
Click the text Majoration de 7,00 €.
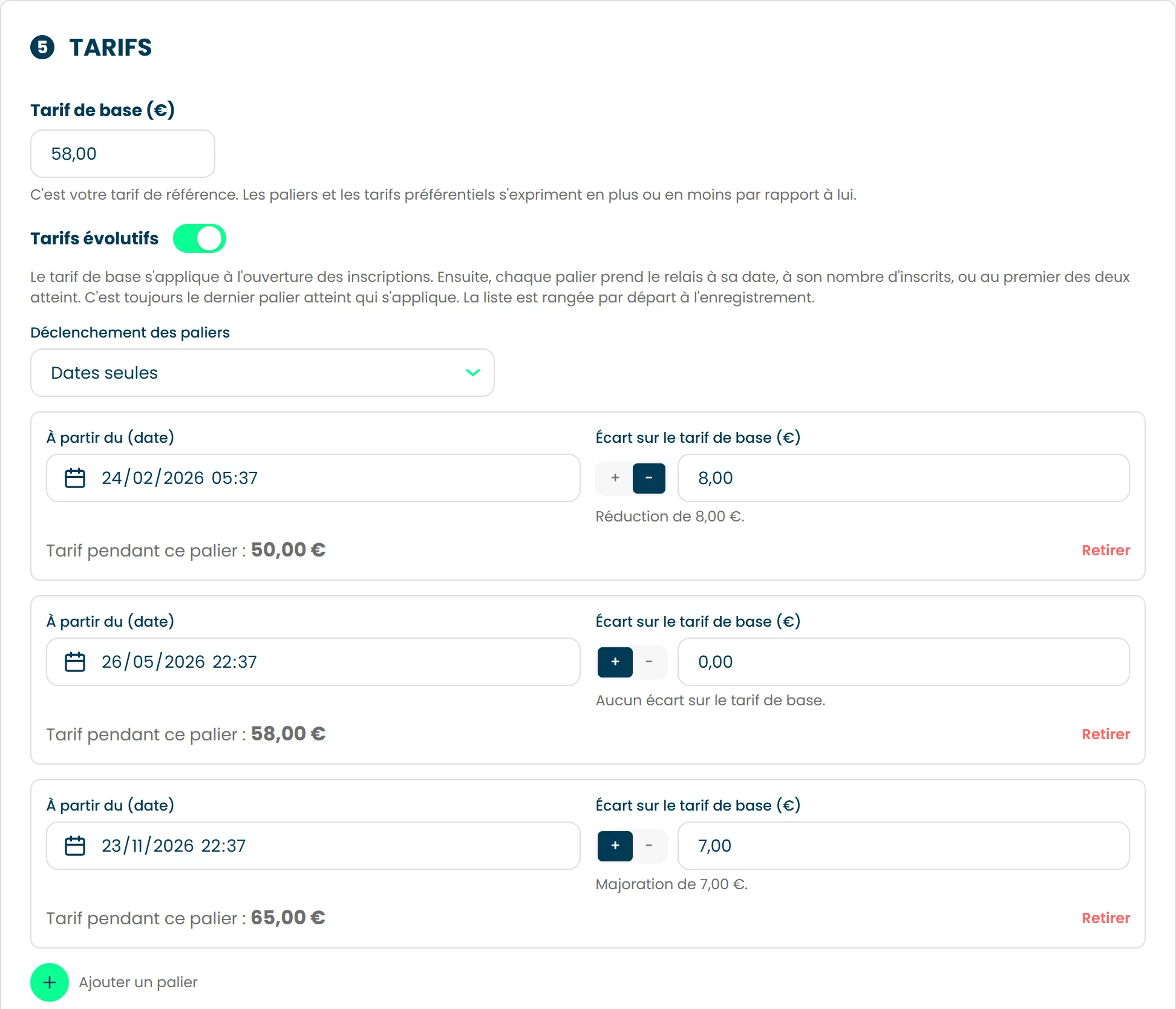671,884
